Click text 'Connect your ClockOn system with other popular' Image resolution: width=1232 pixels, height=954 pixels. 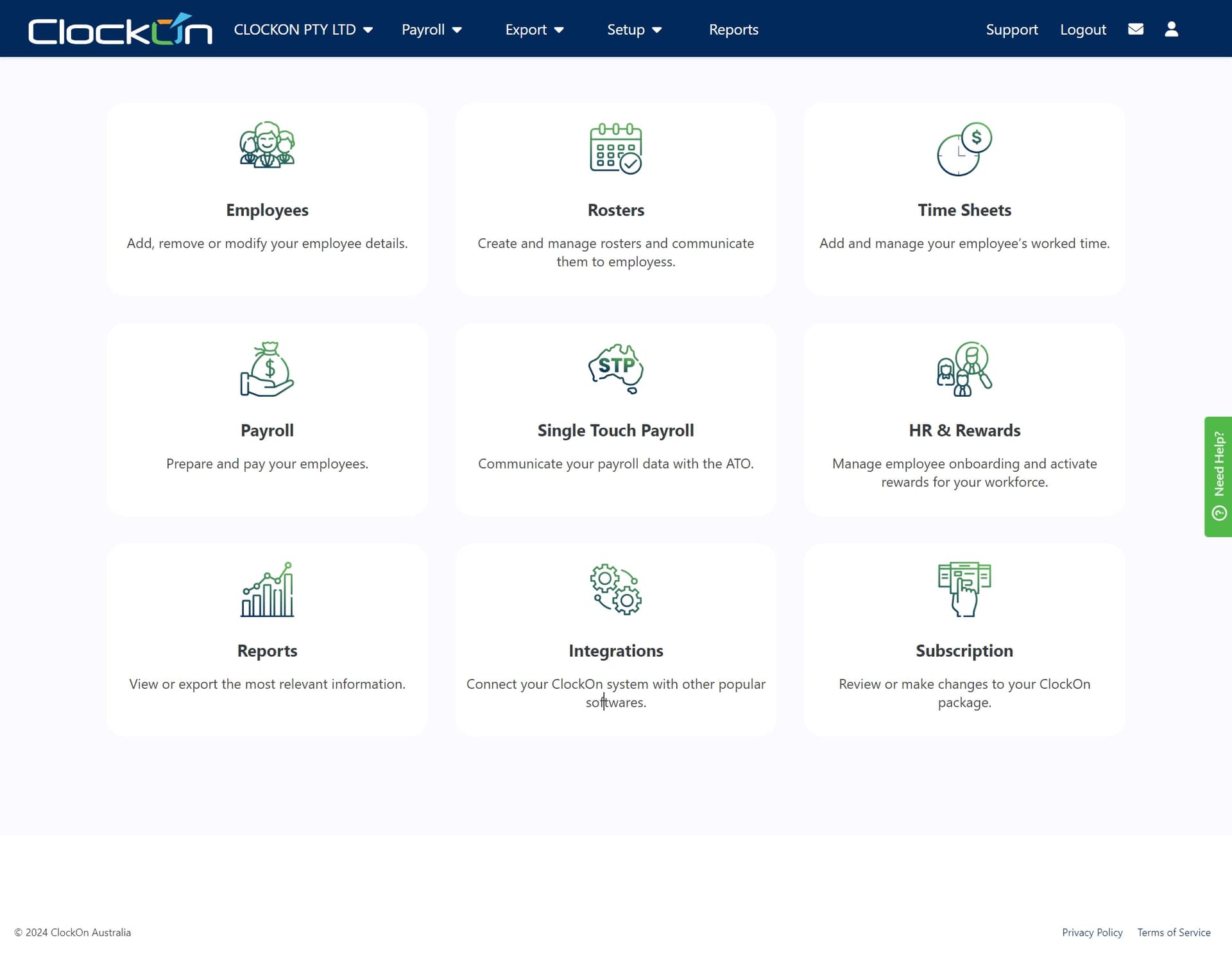click(616, 684)
